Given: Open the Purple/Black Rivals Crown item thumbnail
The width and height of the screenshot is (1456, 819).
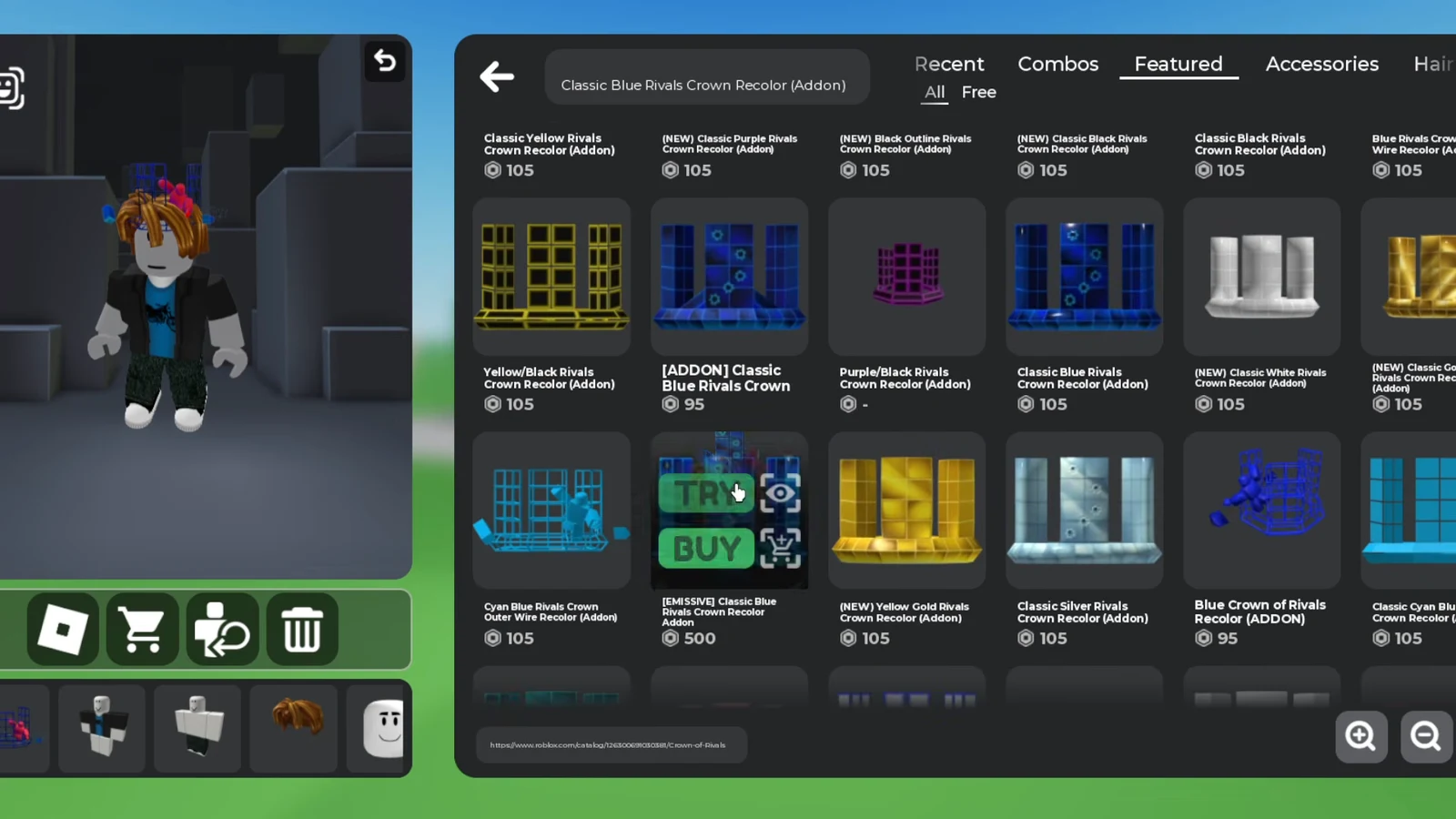Looking at the screenshot, I should tap(907, 277).
